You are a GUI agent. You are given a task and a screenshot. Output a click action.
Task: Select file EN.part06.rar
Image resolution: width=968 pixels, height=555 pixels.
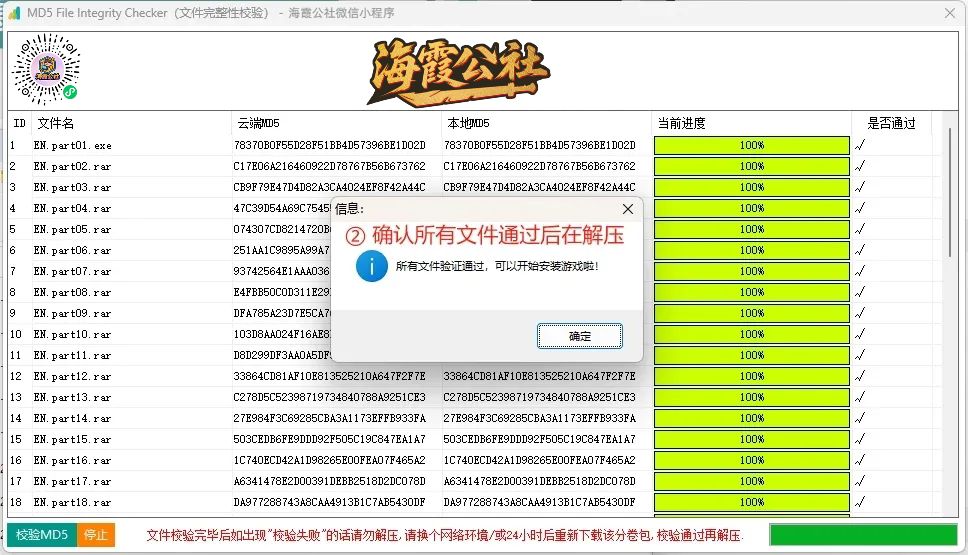click(73, 251)
